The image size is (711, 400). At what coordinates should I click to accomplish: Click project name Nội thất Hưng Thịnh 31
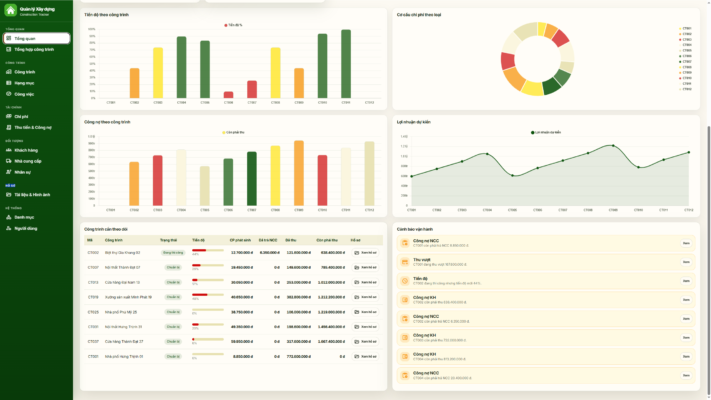[123, 327]
